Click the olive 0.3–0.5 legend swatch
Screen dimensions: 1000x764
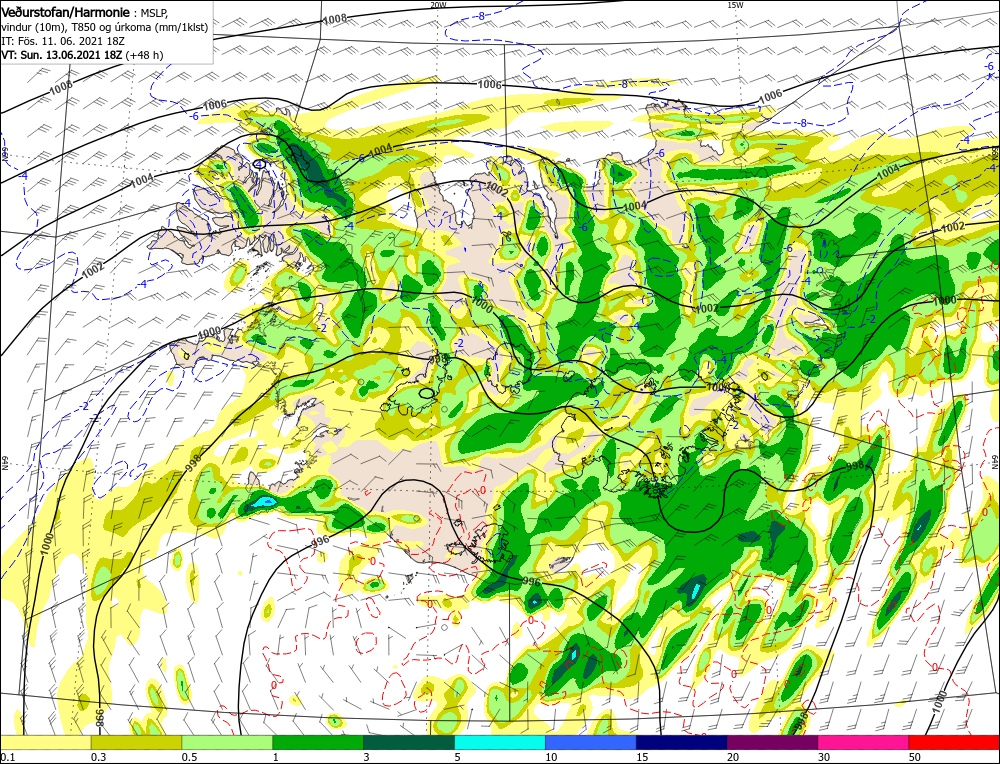[136, 742]
